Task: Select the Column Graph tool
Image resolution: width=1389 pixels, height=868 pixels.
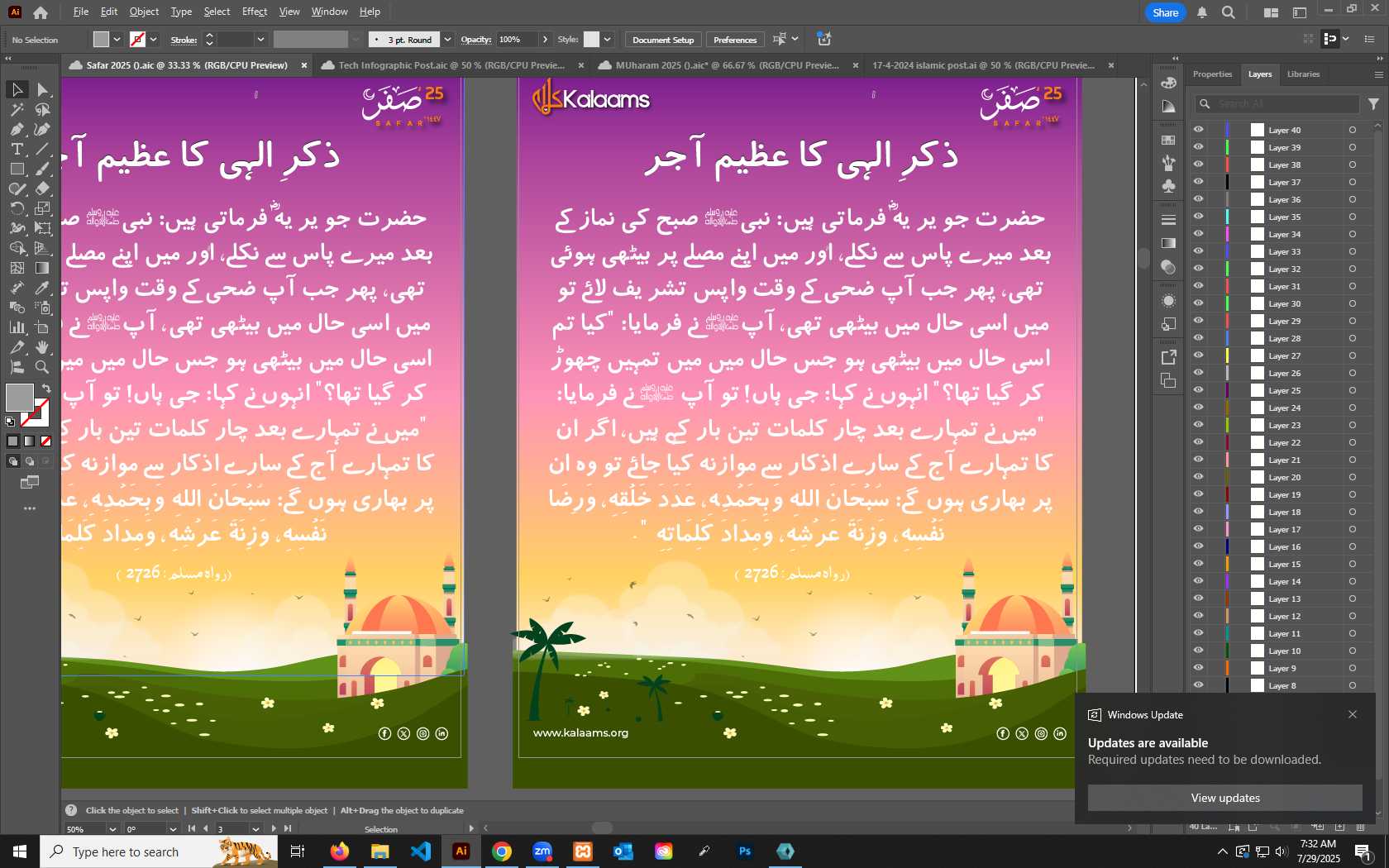Action: [x=17, y=327]
